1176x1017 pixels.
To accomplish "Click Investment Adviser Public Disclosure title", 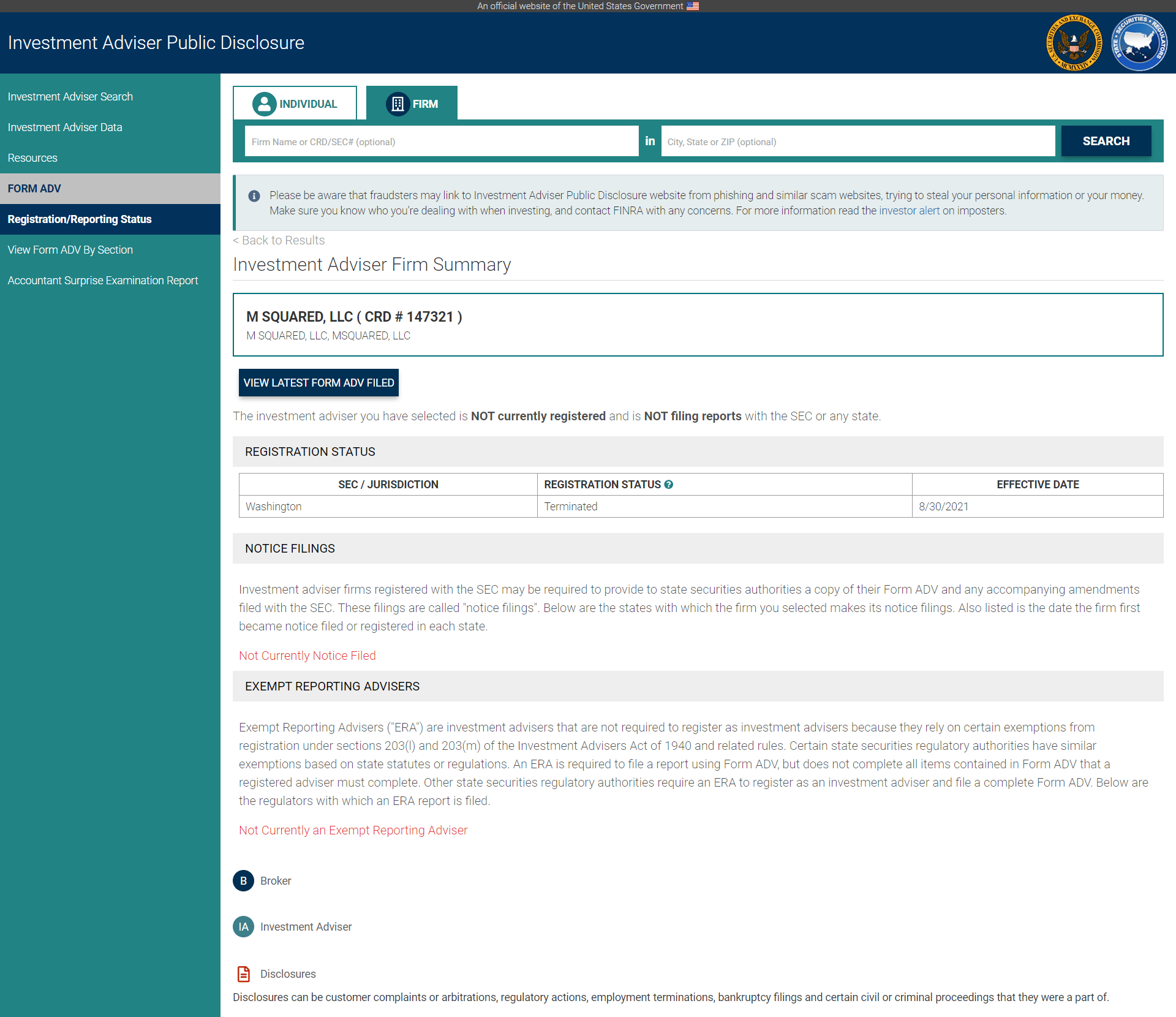I will (x=156, y=43).
